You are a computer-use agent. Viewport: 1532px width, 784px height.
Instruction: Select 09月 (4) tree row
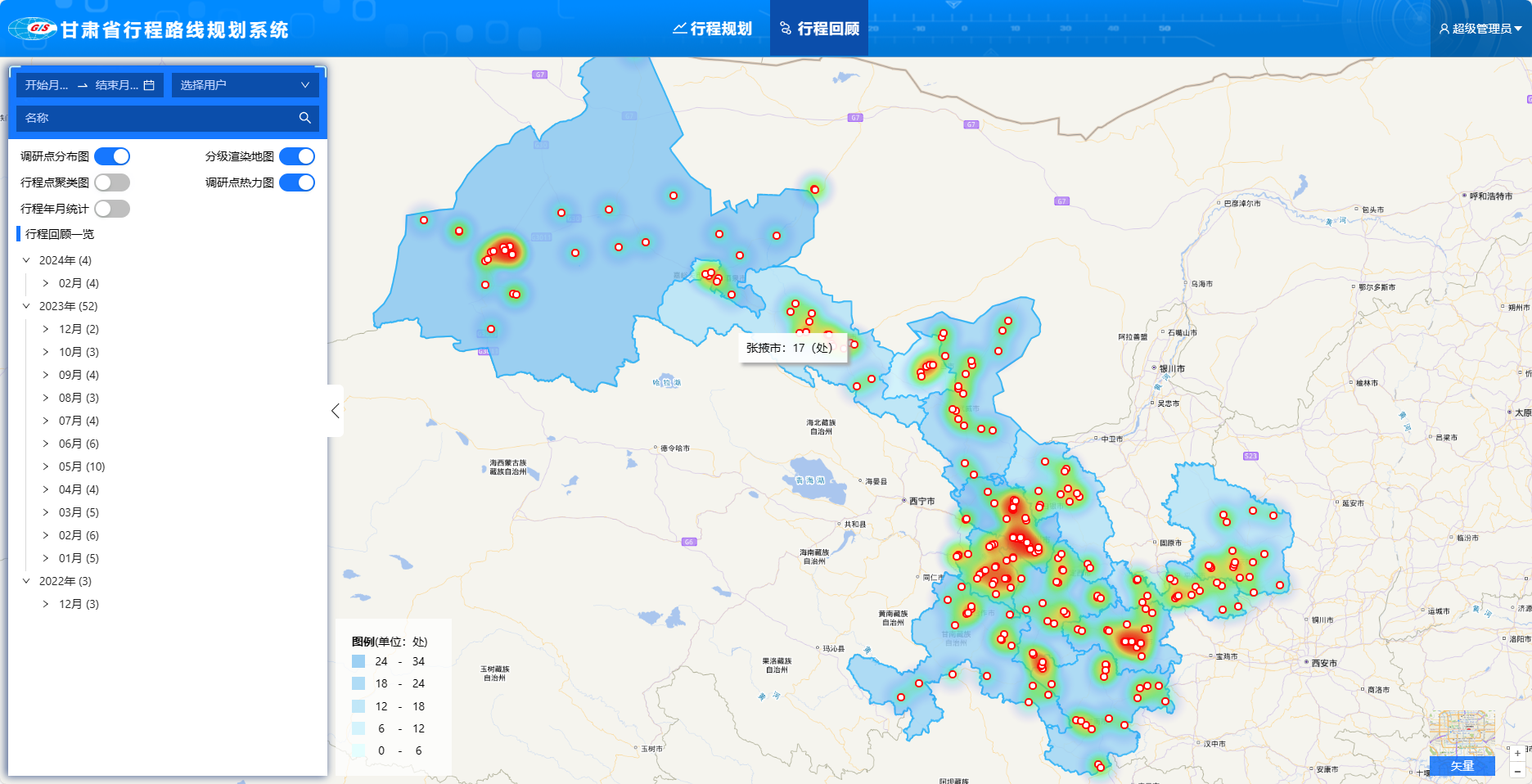[x=79, y=375]
